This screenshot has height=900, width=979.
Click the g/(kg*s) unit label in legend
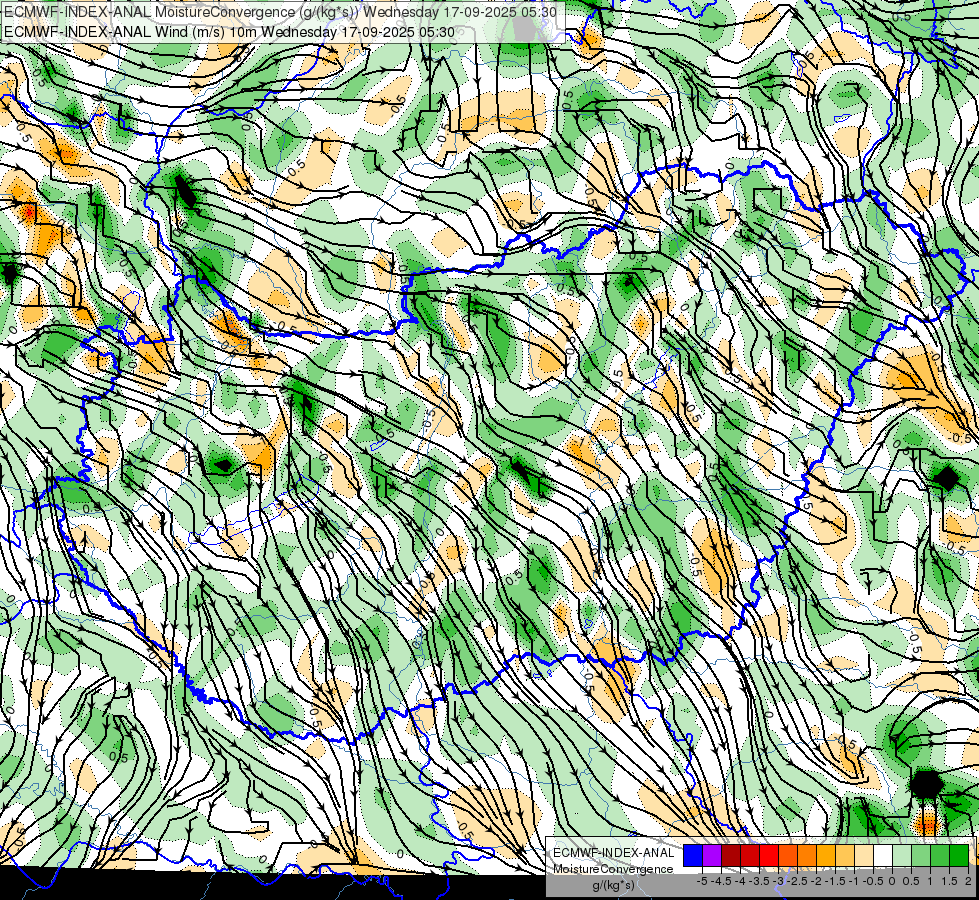[613, 885]
